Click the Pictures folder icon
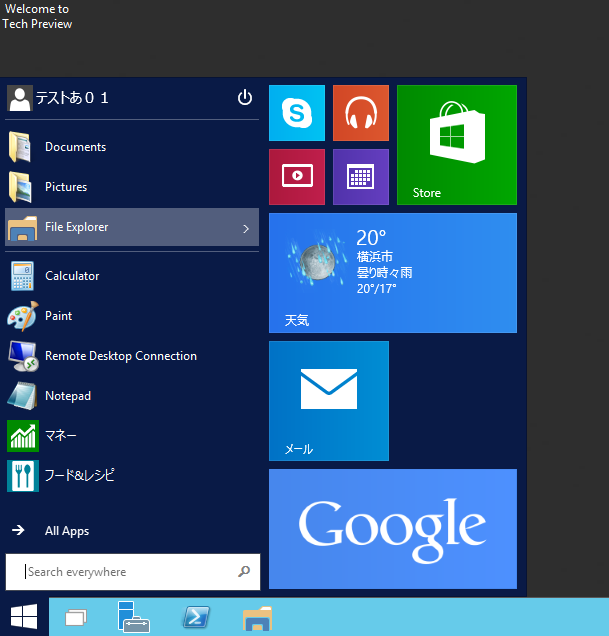This screenshot has height=636, width=609. (x=20, y=187)
